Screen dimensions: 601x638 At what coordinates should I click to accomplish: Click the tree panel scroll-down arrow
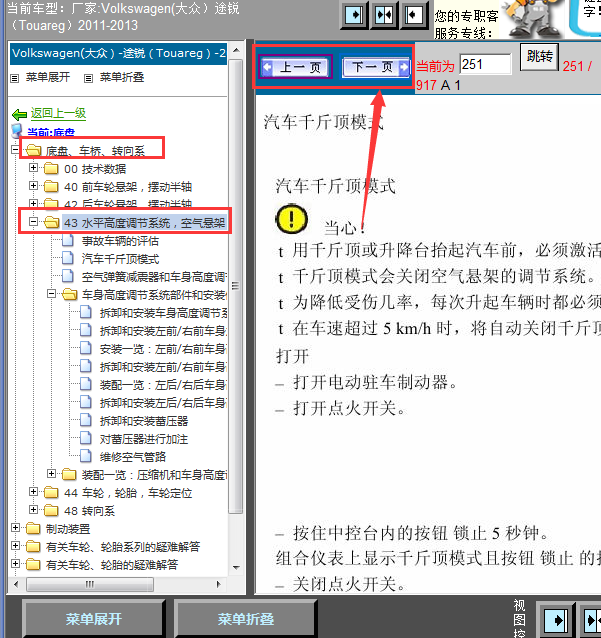coord(236,567)
